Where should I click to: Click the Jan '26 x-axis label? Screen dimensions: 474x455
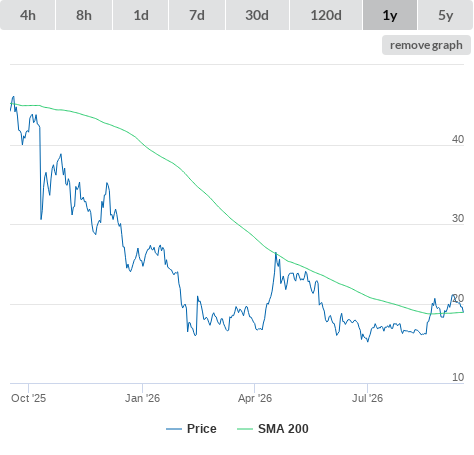[142, 398]
